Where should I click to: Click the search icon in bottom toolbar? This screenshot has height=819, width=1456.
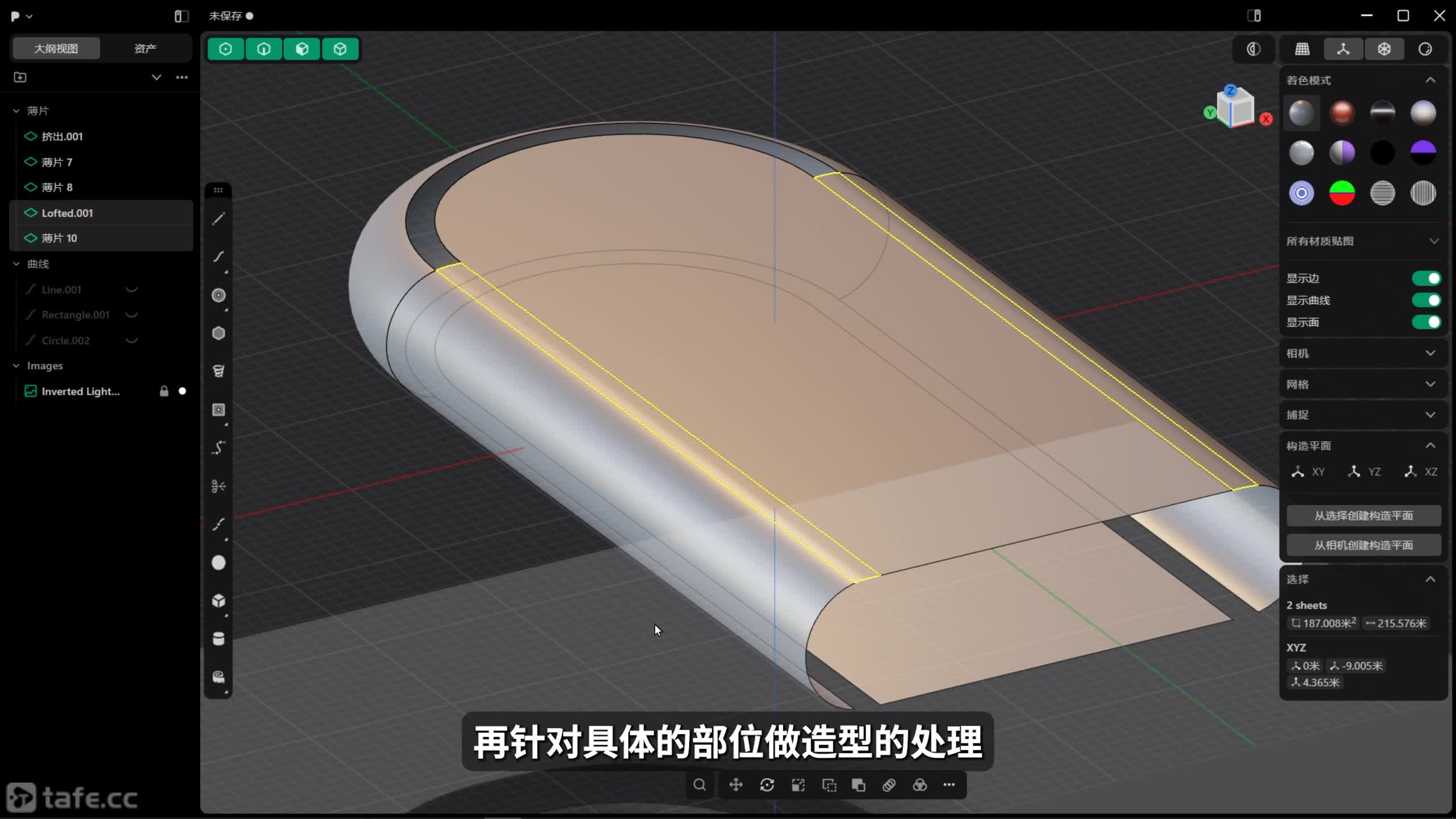[700, 785]
